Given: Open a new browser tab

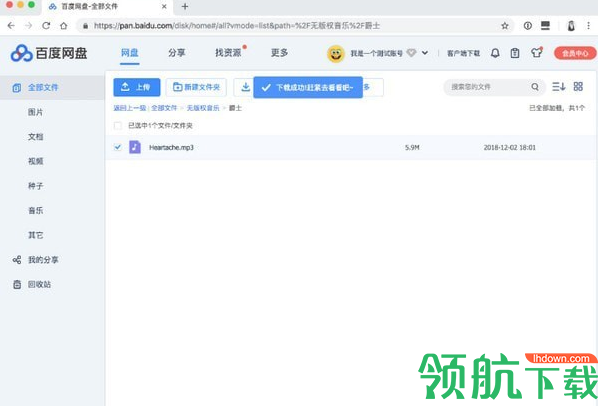Looking at the screenshot, I should tap(185, 6).
